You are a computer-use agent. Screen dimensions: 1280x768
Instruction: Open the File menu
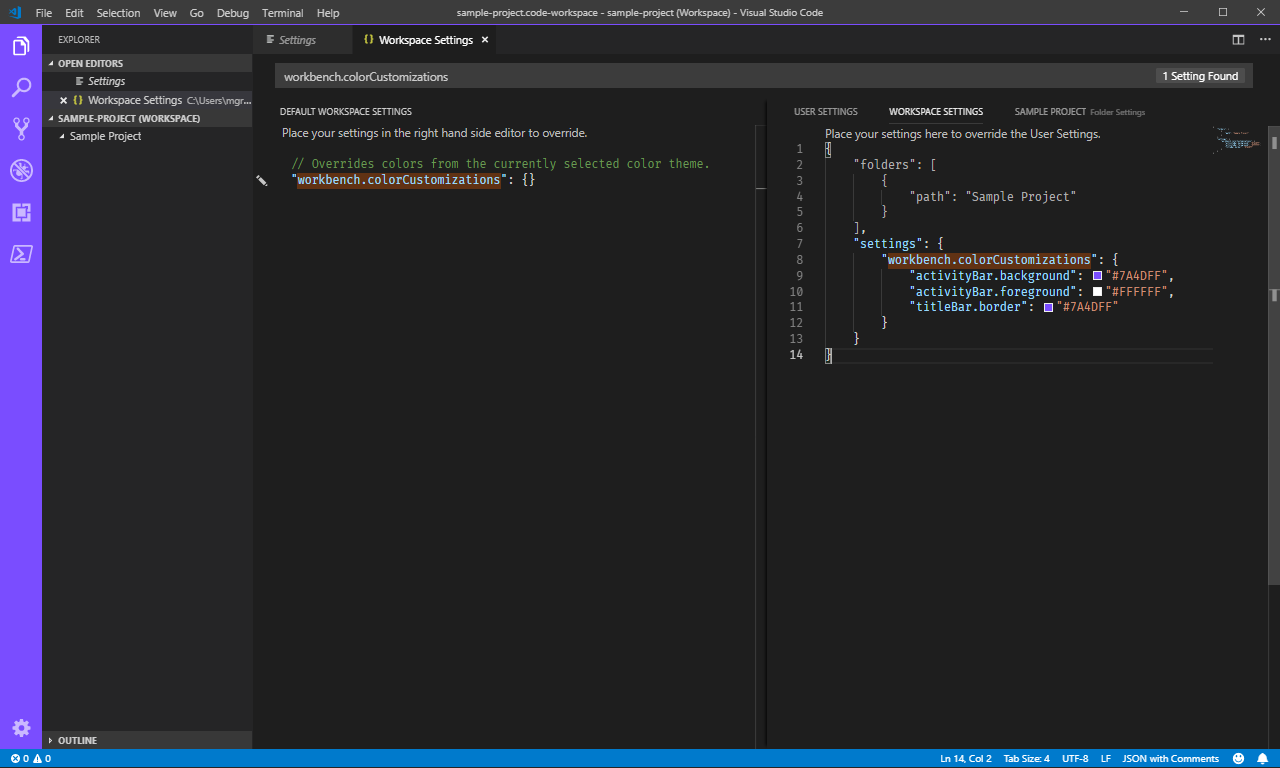tap(44, 13)
